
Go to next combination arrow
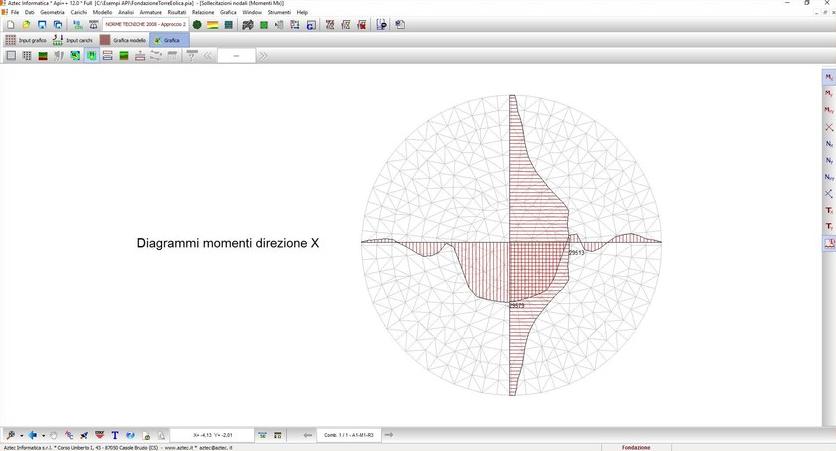[x=388, y=435]
